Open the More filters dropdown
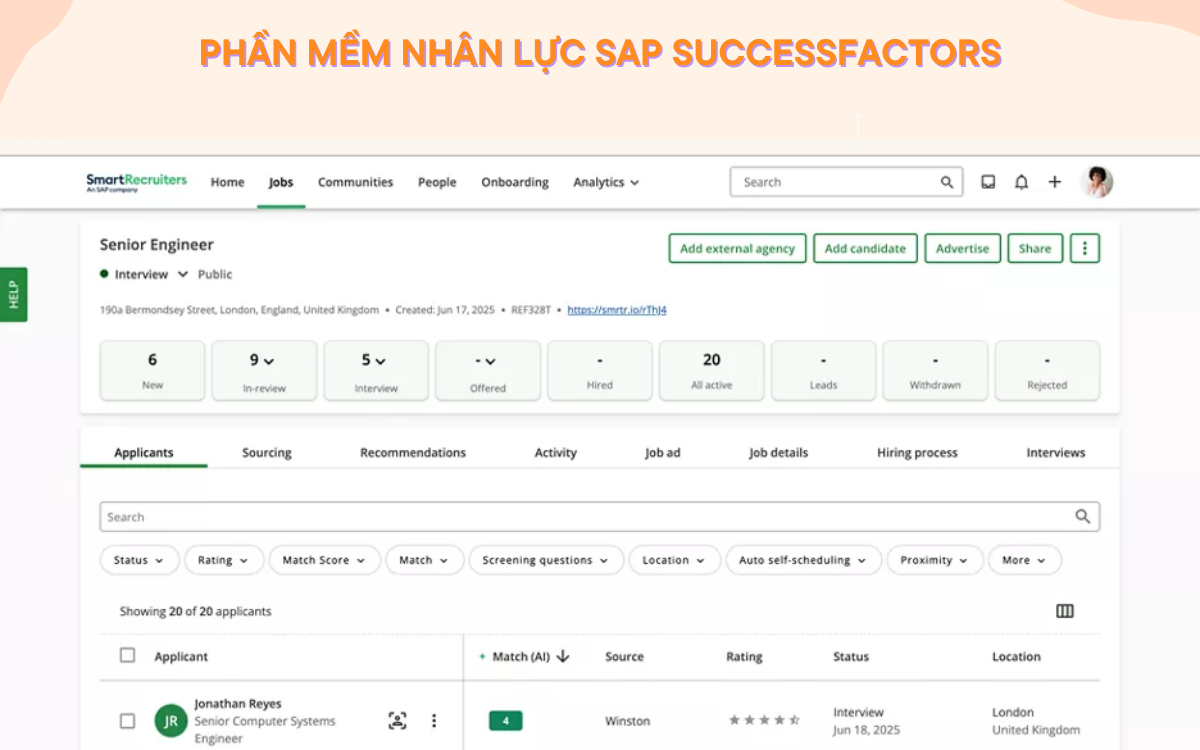Viewport: 1200px width, 750px height. click(1024, 560)
